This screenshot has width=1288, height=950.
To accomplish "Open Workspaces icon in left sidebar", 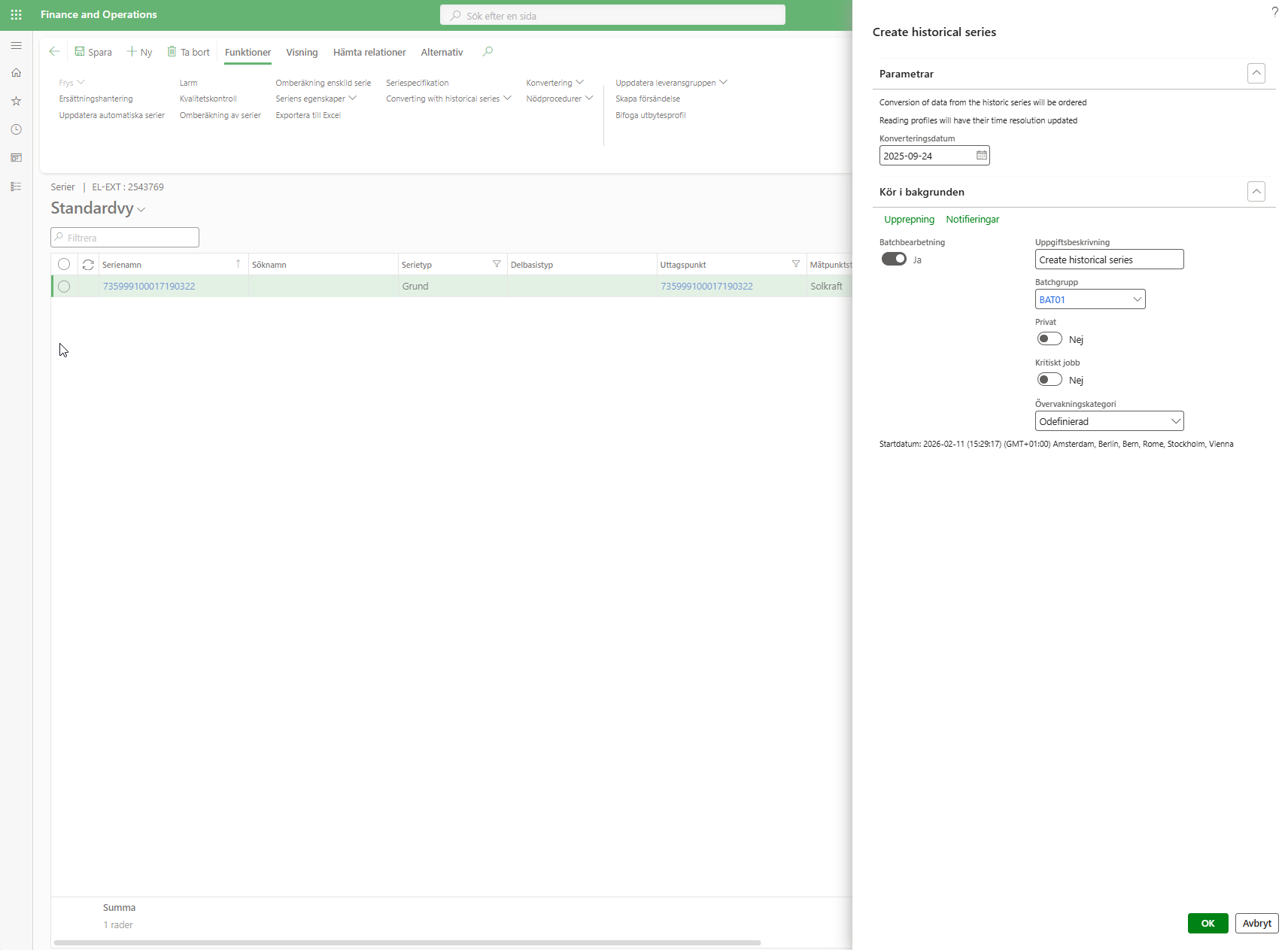I will point(16,158).
